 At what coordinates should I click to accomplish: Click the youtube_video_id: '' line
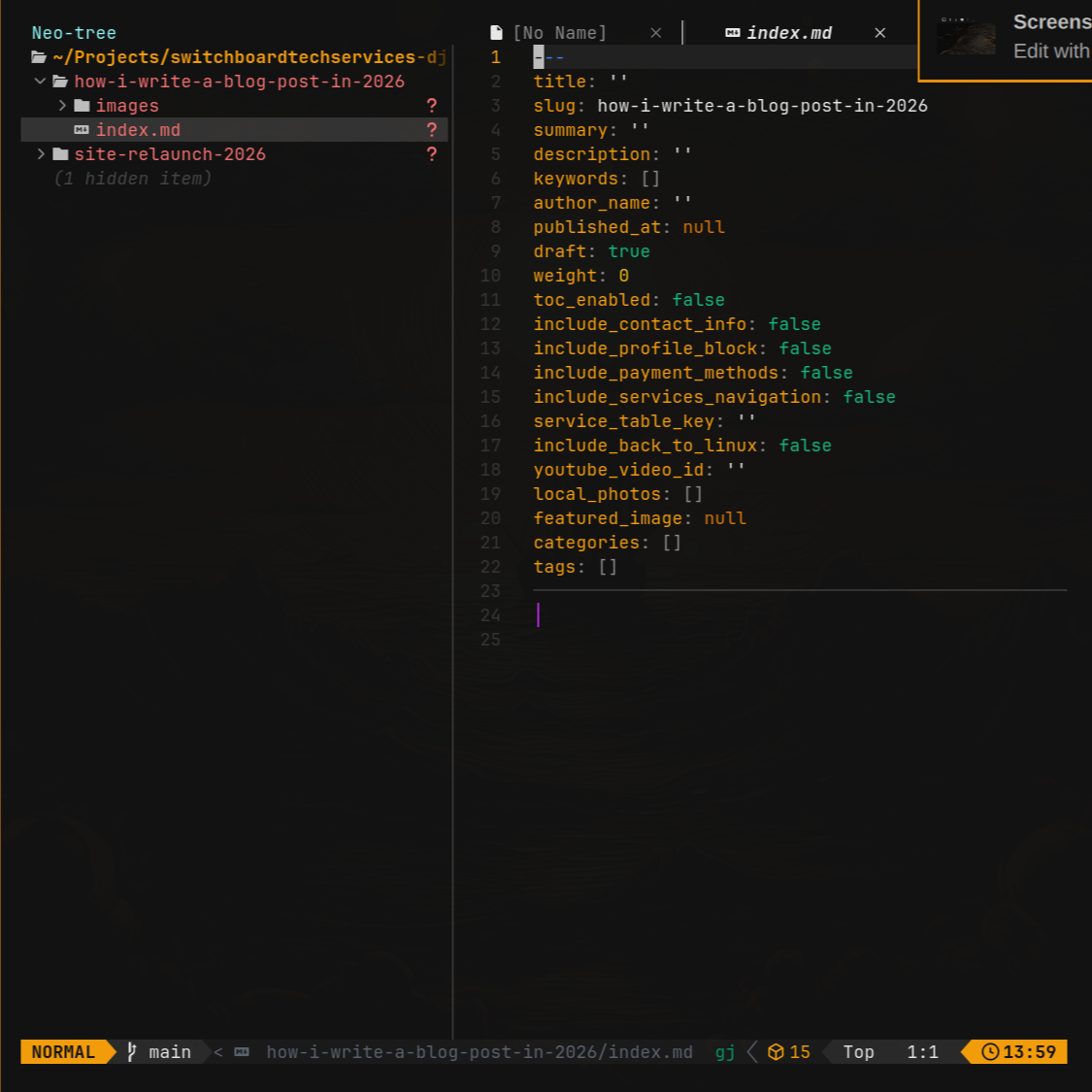coord(640,470)
